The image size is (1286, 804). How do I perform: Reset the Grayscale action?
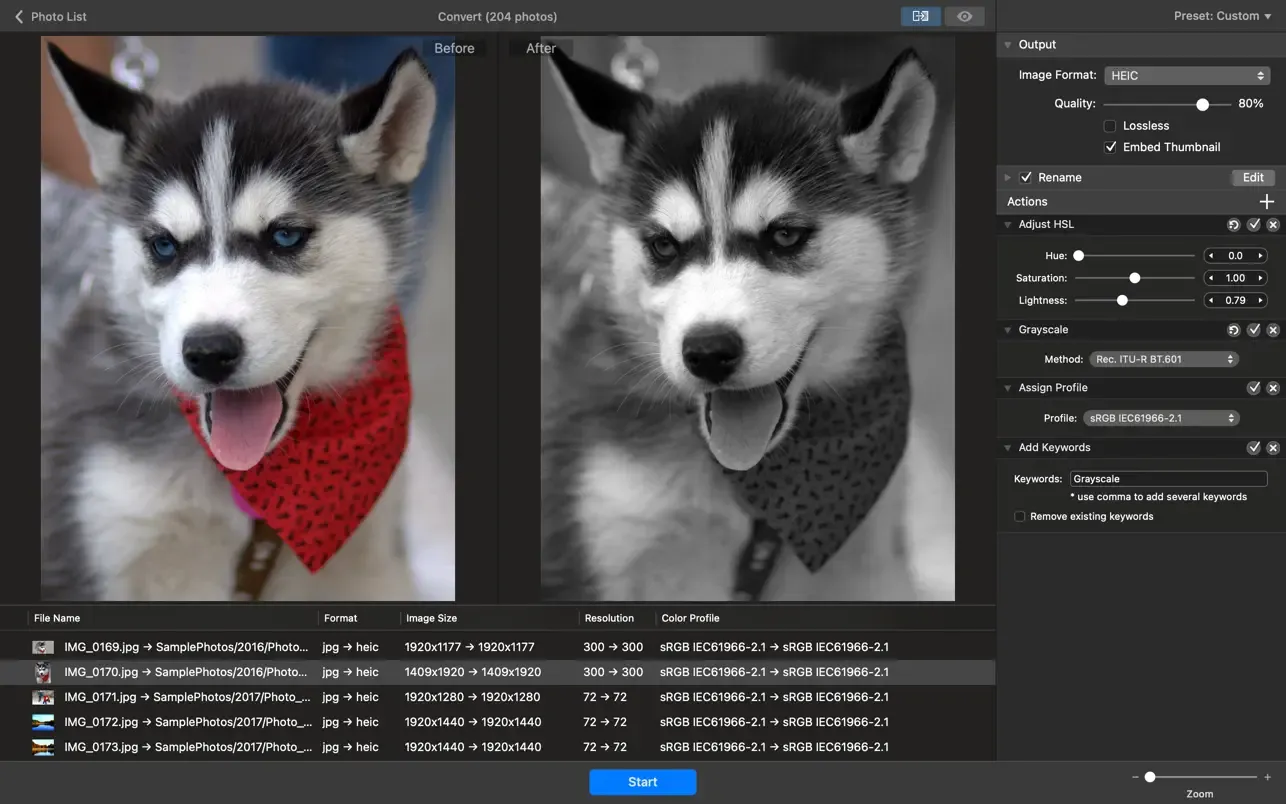pyautogui.click(x=1233, y=330)
